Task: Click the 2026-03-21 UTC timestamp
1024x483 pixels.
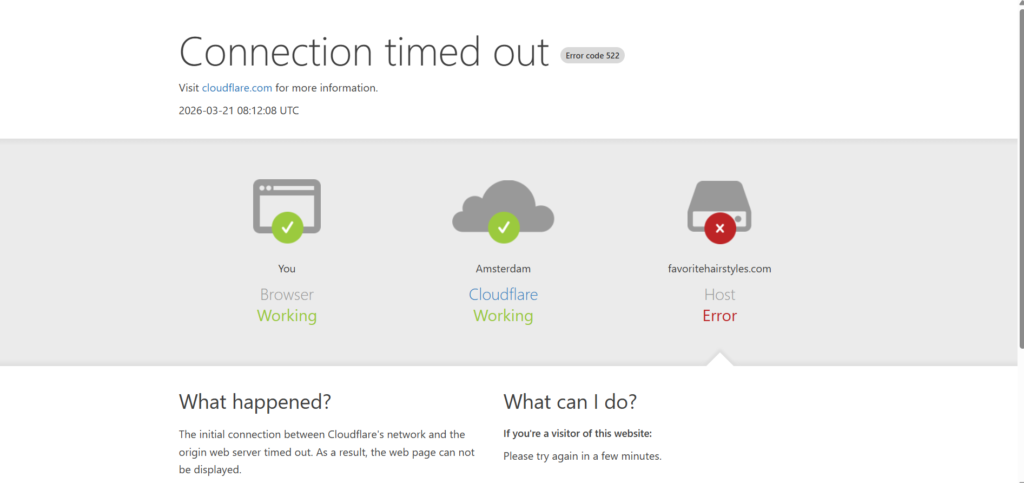Action: pos(238,111)
